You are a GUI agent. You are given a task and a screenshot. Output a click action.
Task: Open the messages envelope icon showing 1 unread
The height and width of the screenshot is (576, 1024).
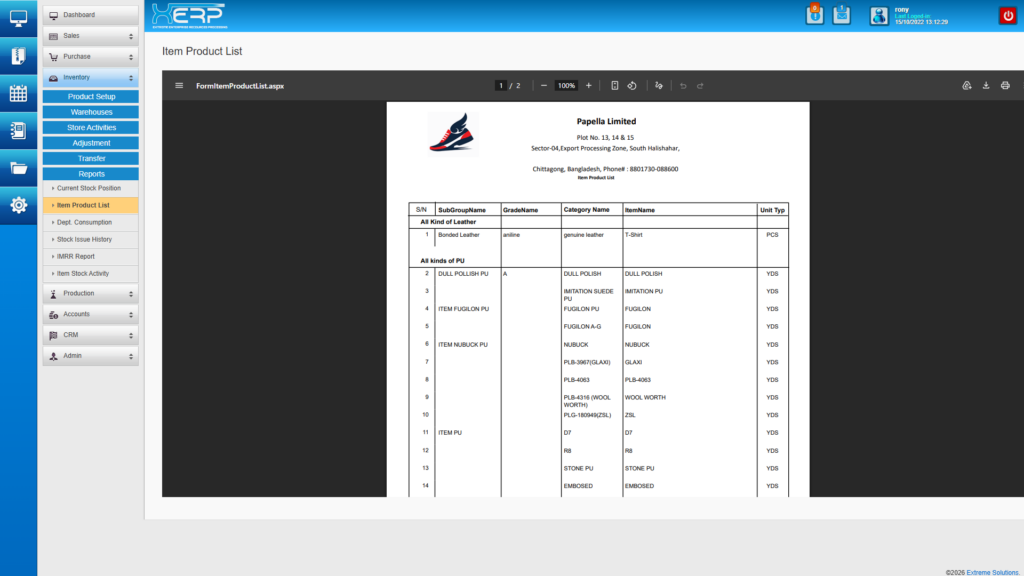pos(840,15)
